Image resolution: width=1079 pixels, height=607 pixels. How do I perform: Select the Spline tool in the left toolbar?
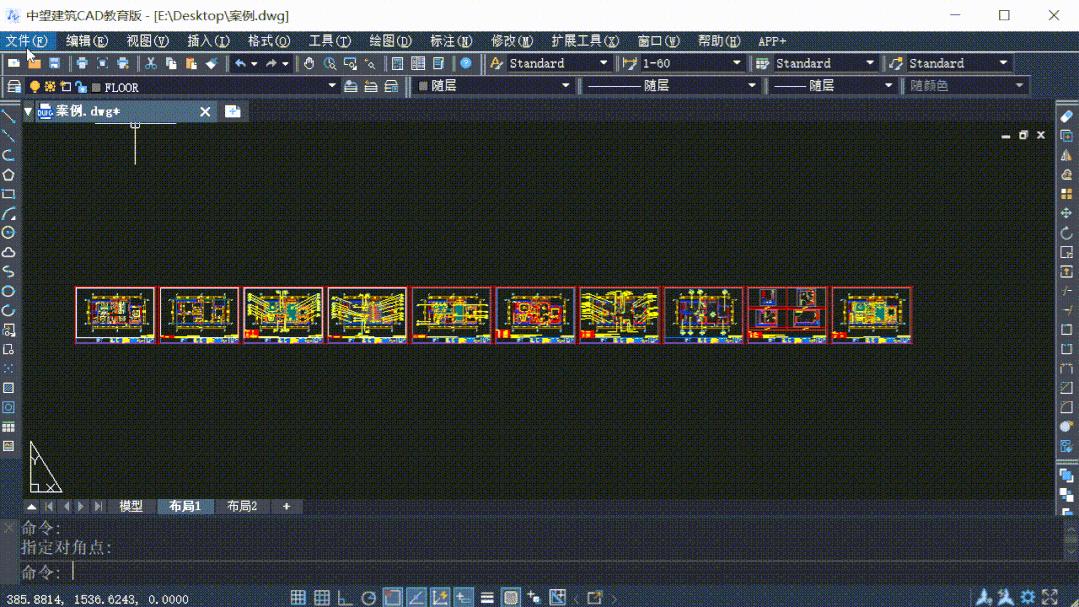[8, 270]
